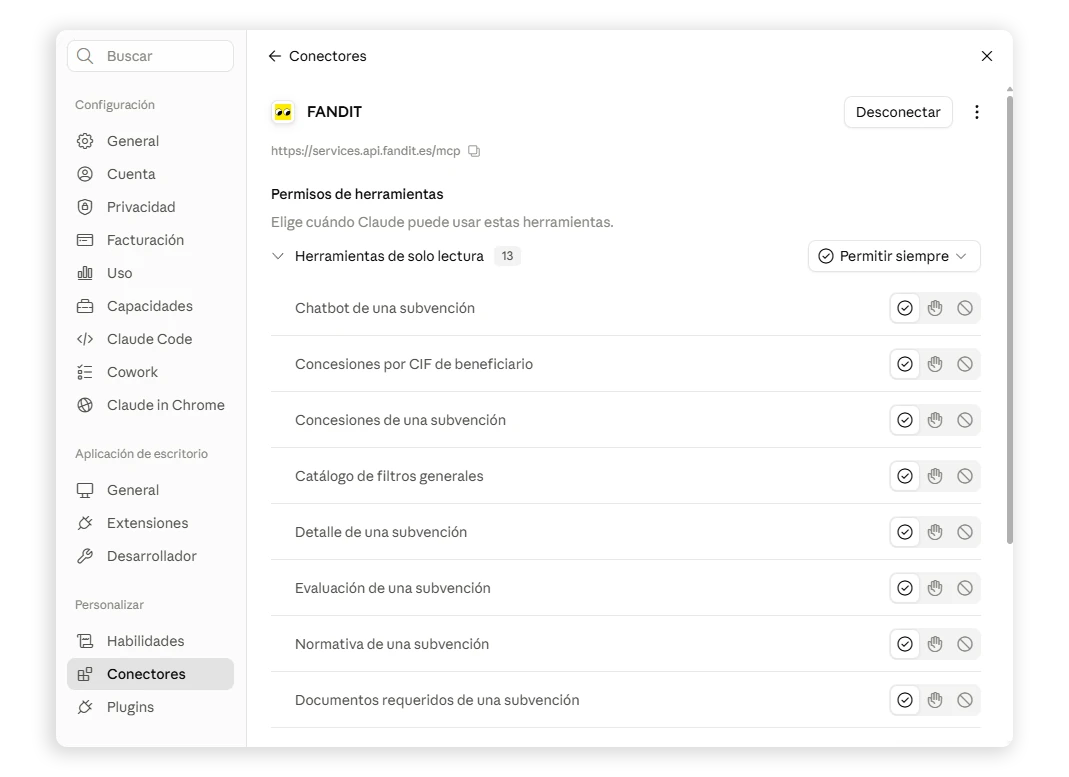Screen dimensions: 1069x777
Task: Open General under Configuración
Action: coord(150,141)
